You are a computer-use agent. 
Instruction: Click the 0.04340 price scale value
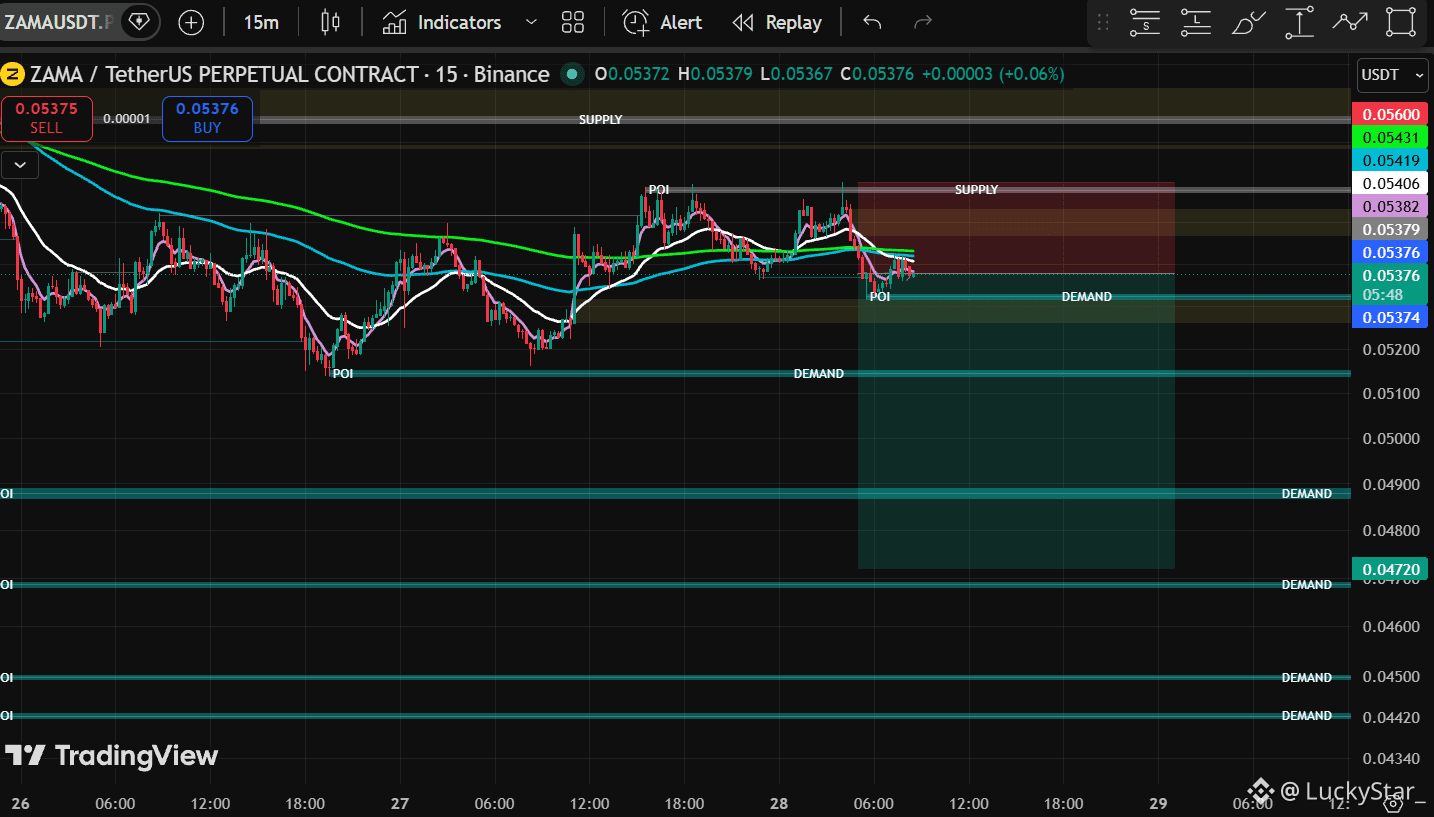point(1391,759)
